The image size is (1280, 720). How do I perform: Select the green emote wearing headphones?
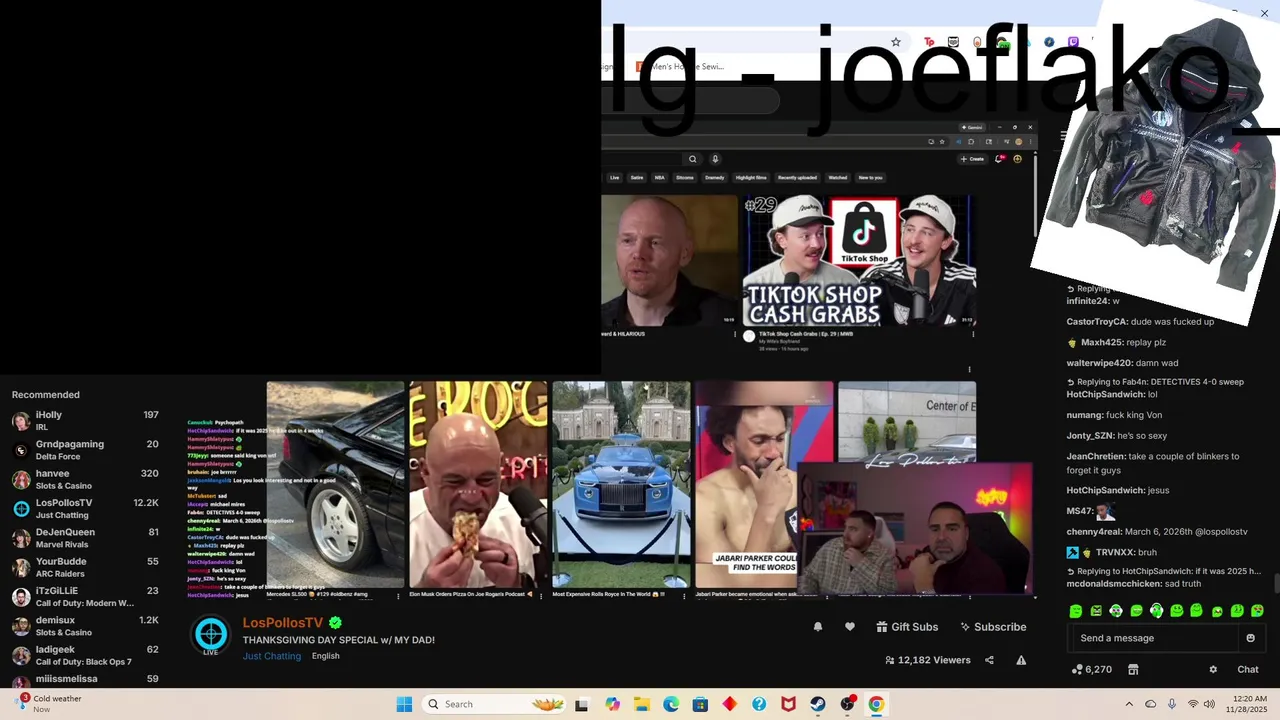(1157, 611)
